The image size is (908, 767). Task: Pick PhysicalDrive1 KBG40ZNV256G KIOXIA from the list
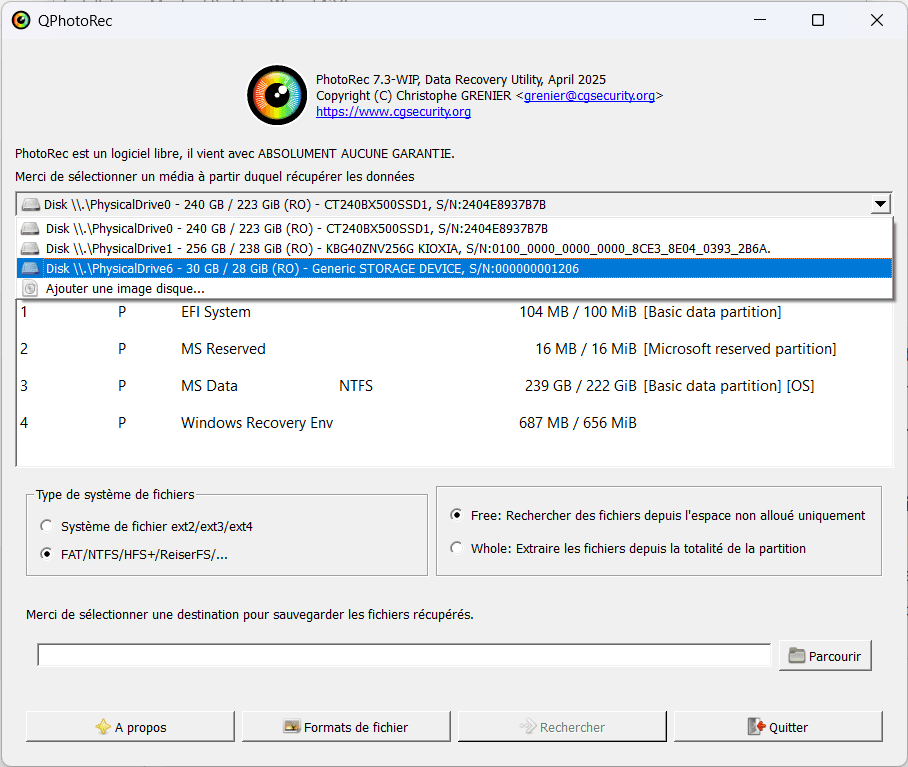click(x=455, y=248)
